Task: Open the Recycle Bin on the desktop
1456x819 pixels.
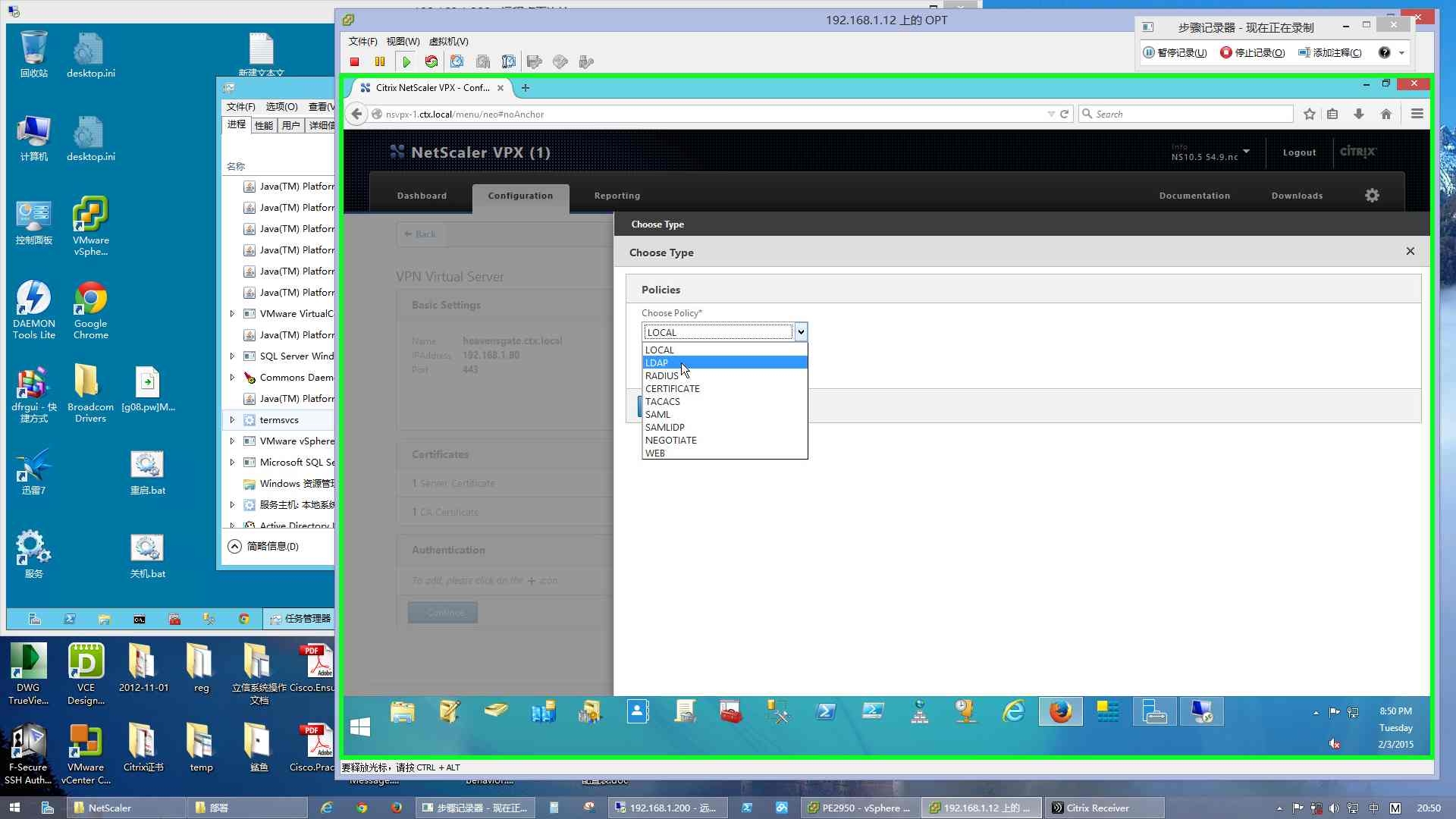Action: 33,55
